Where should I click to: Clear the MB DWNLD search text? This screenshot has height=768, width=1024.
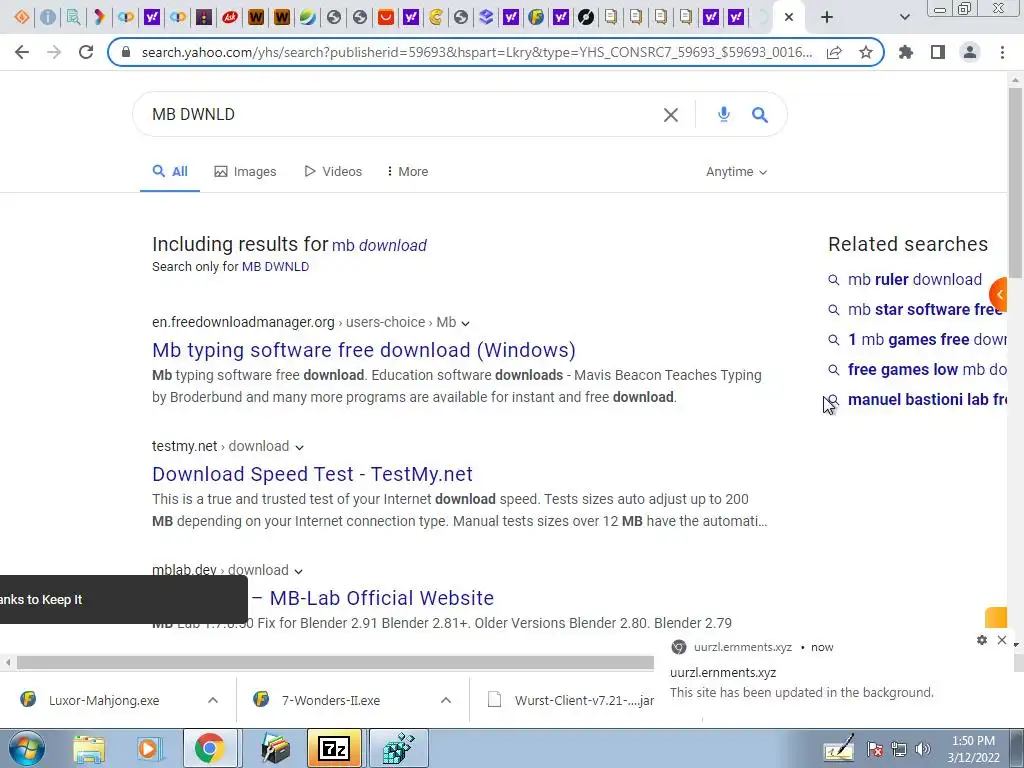coord(671,115)
